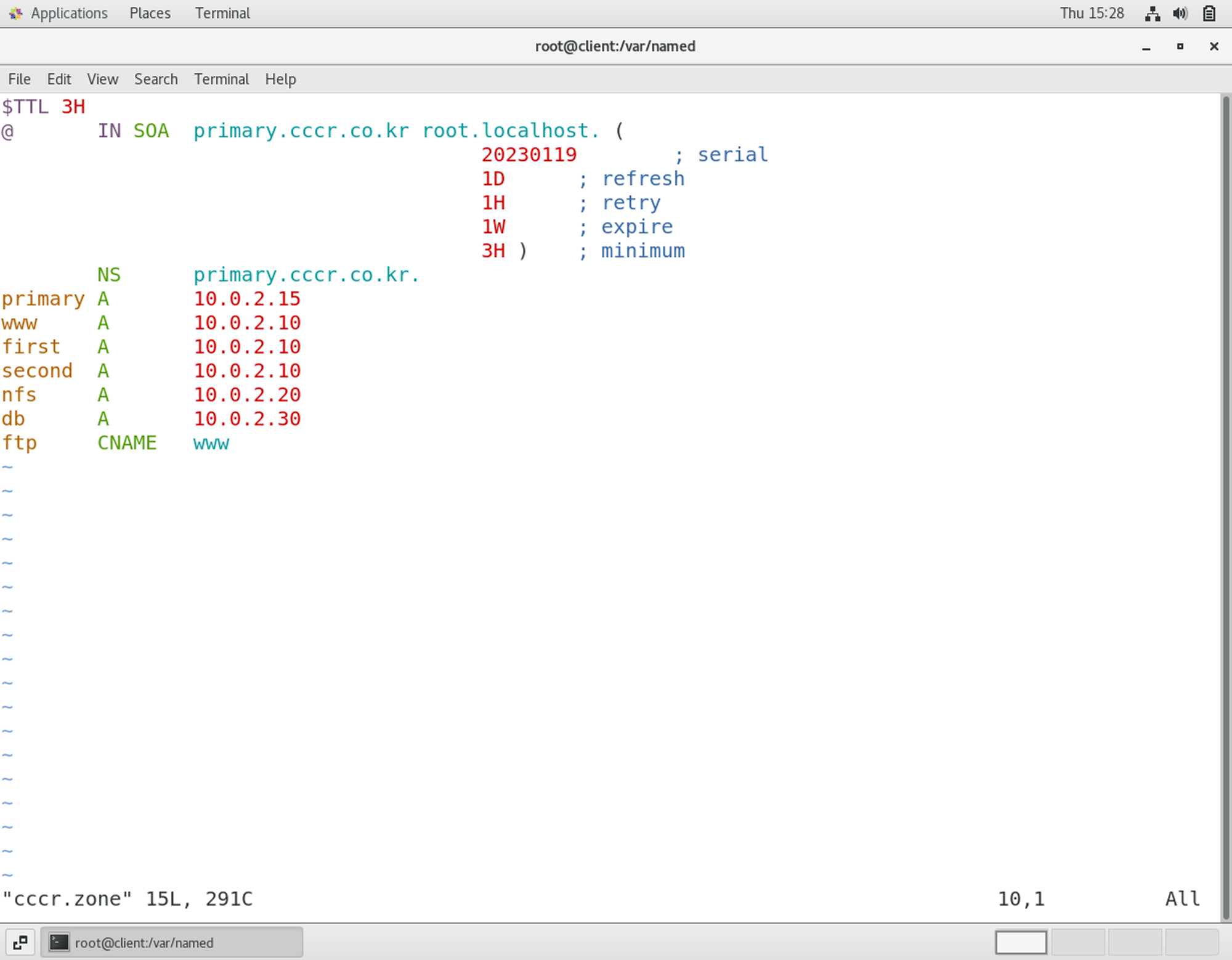The height and width of the screenshot is (960, 1232).
Task: Click the Applications menu logo icon
Action: coord(15,14)
